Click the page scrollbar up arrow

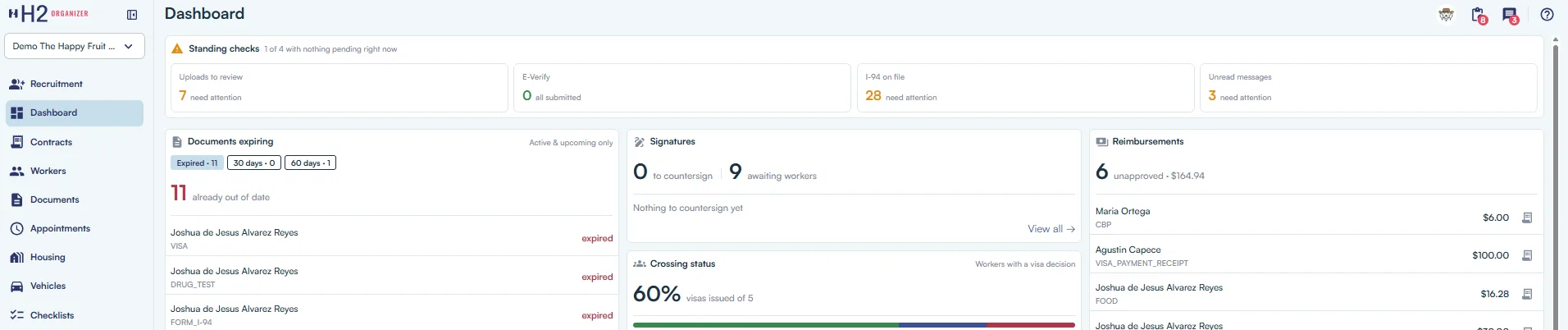[x=1556, y=39]
